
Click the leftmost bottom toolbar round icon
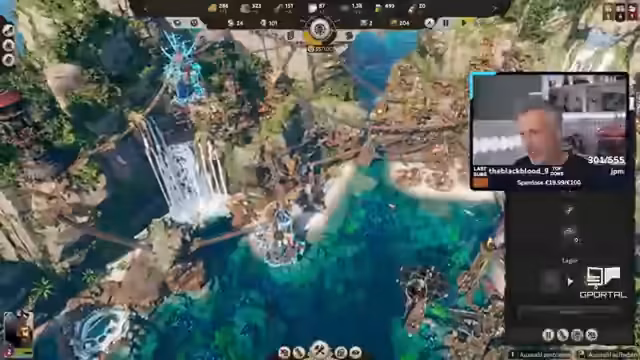284,352
